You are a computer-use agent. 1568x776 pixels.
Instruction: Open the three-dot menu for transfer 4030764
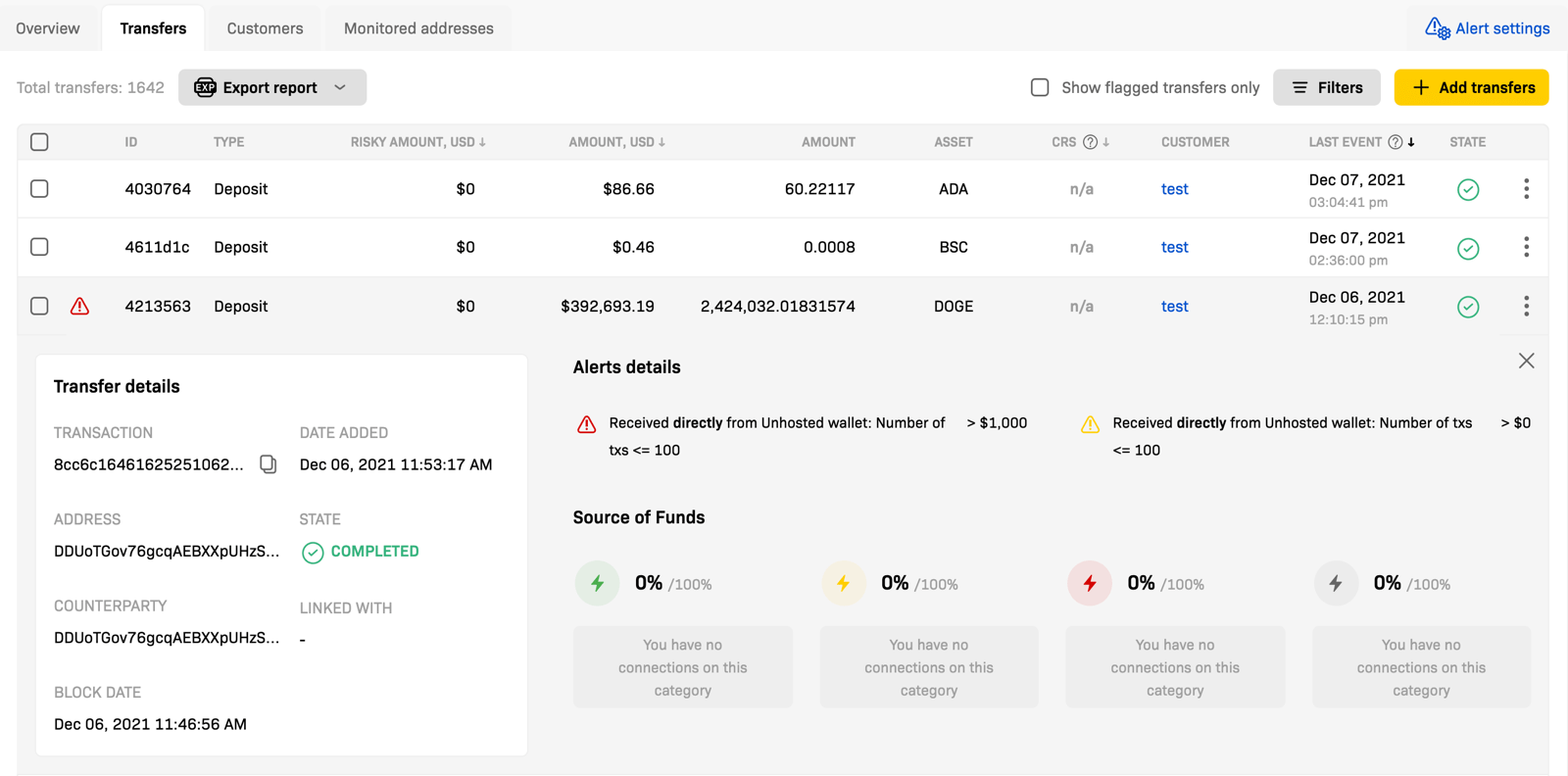point(1526,189)
